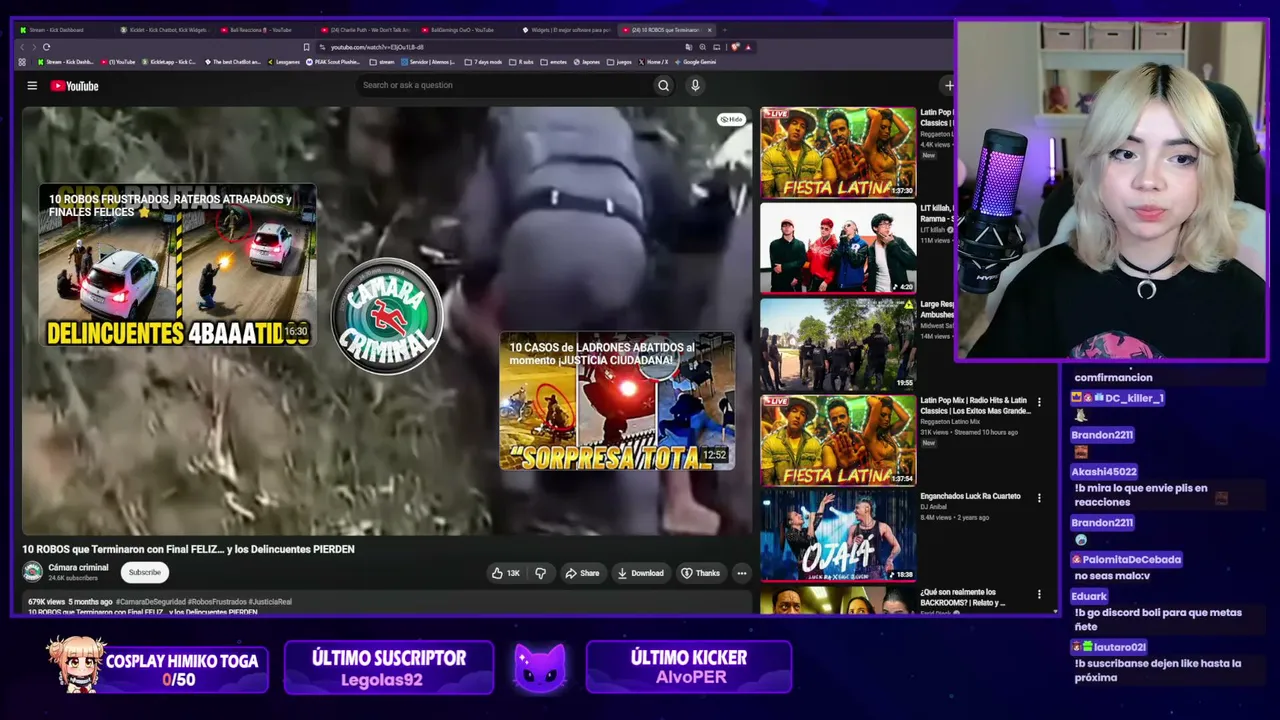This screenshot has height=720, width=1280.
Task: Click the #JusticiaReal hashtag
Action: [270, 602]
